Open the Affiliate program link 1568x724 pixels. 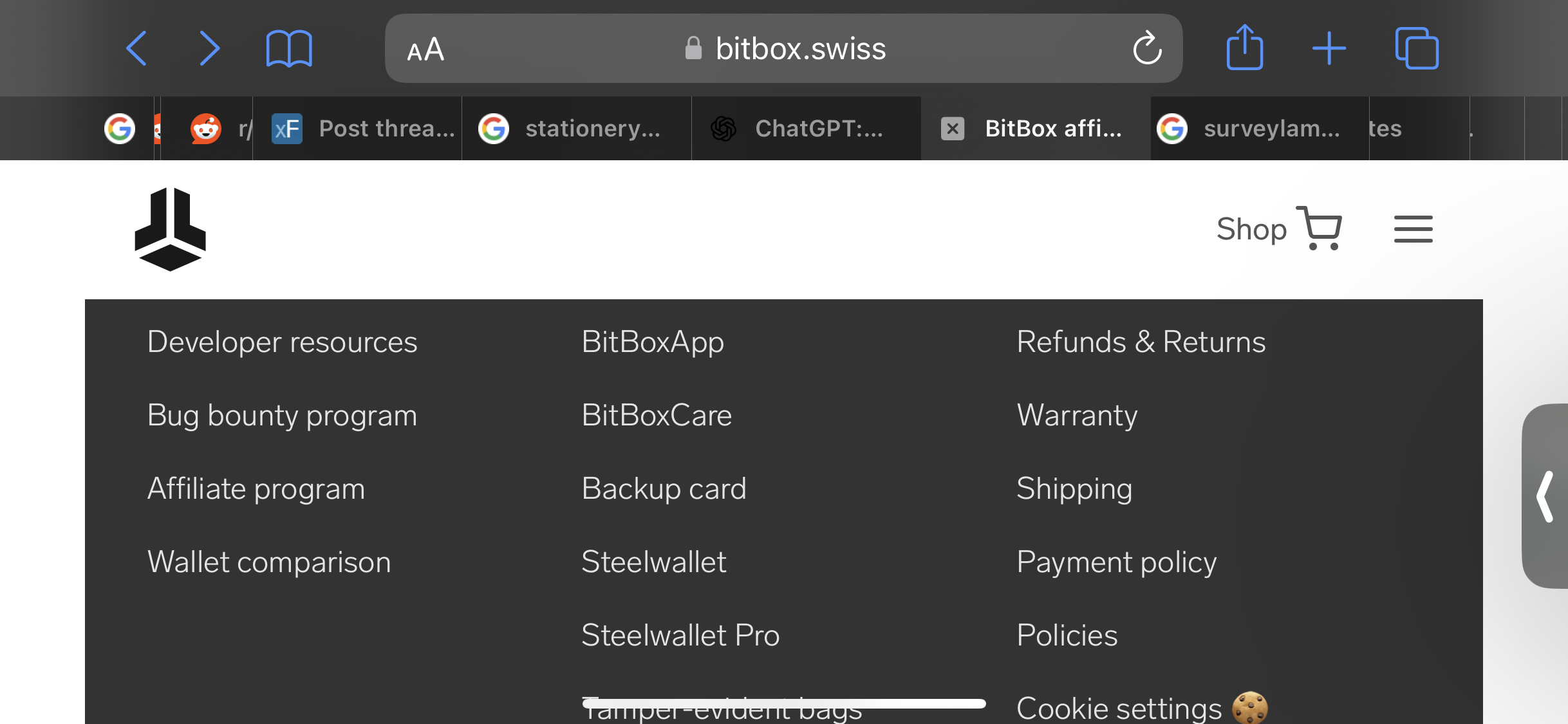(256, 488)
